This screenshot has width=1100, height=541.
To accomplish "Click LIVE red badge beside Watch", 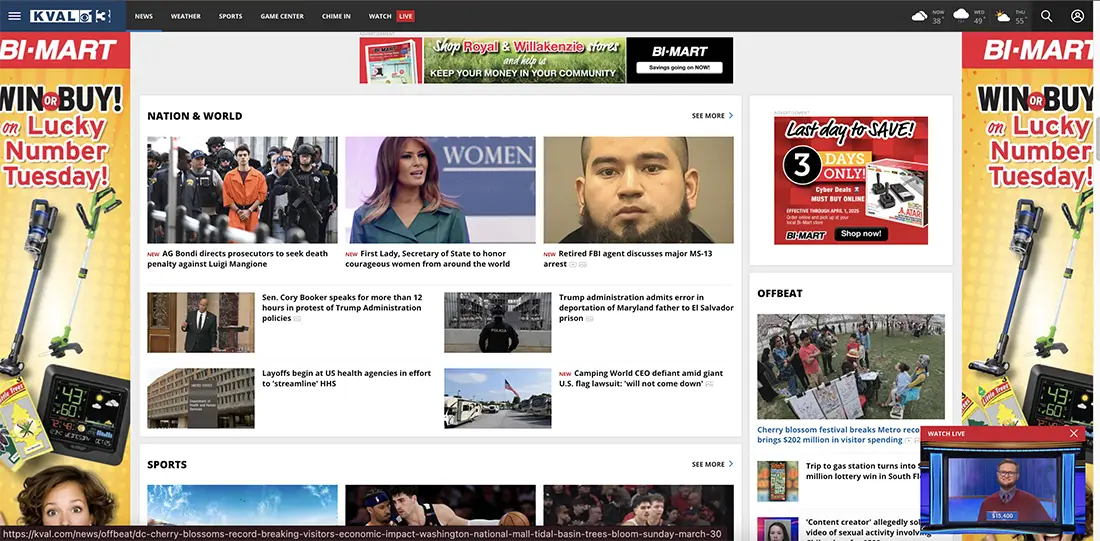I will point(405,16).
